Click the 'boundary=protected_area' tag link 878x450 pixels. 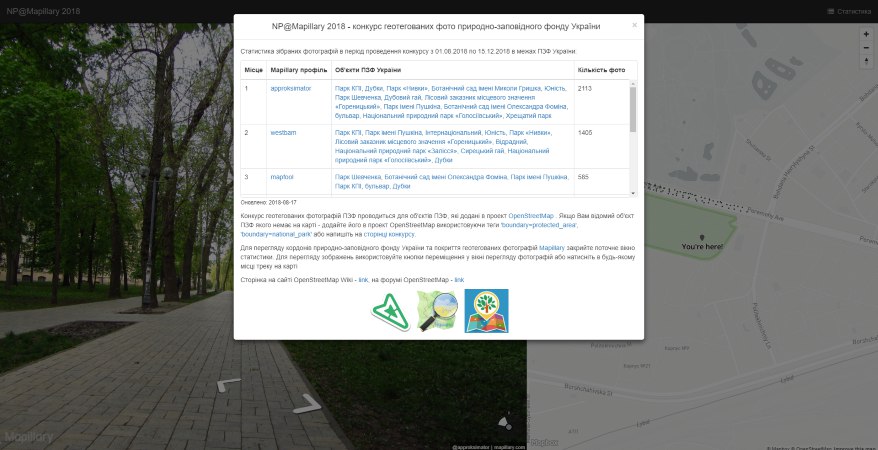pyautogui.click(x=538, y=225)
